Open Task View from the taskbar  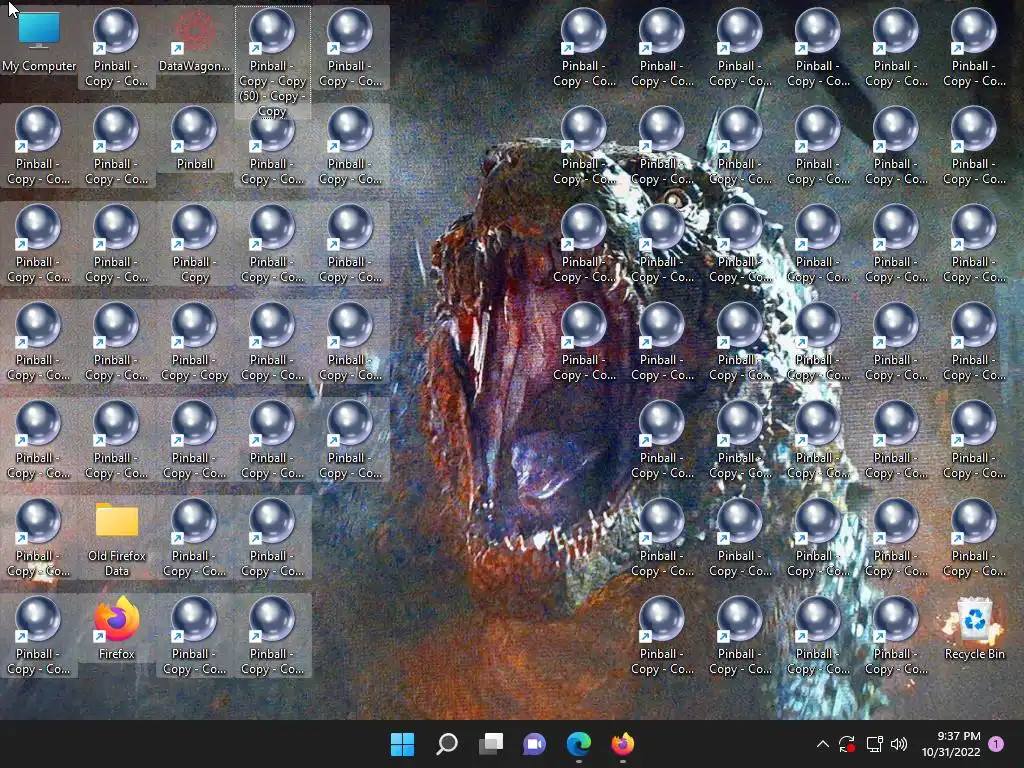click(491, 744)
